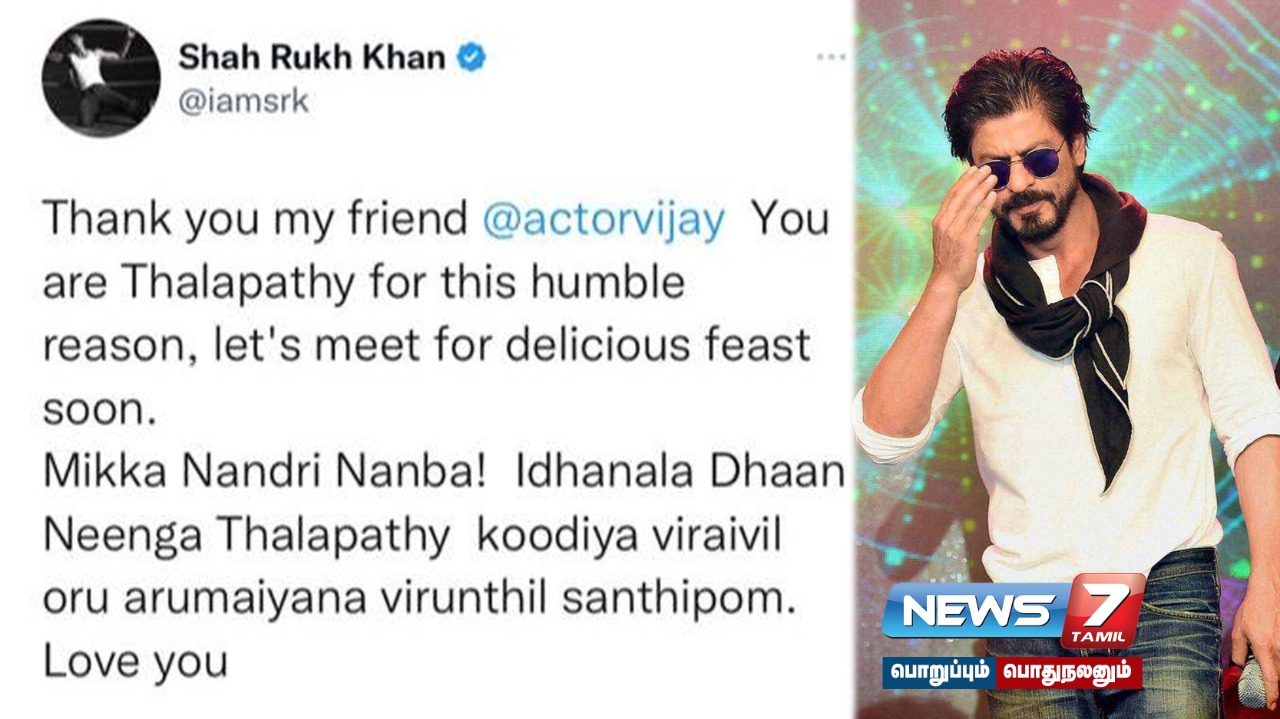Click the microphone in the photo corner
Image resolution: width=1280 pixels, height=719 pixels.
click(1254, 682)
